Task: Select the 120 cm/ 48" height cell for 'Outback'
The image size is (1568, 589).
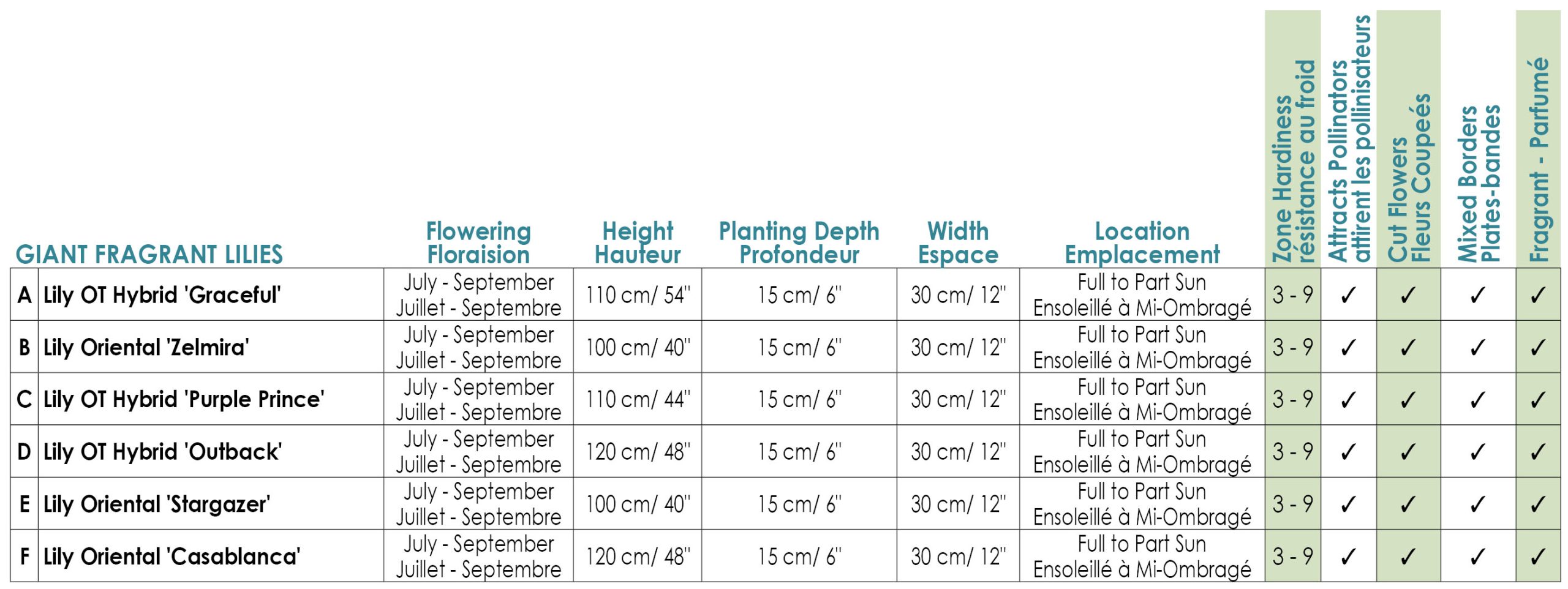Action: click(x=638, y=452)
